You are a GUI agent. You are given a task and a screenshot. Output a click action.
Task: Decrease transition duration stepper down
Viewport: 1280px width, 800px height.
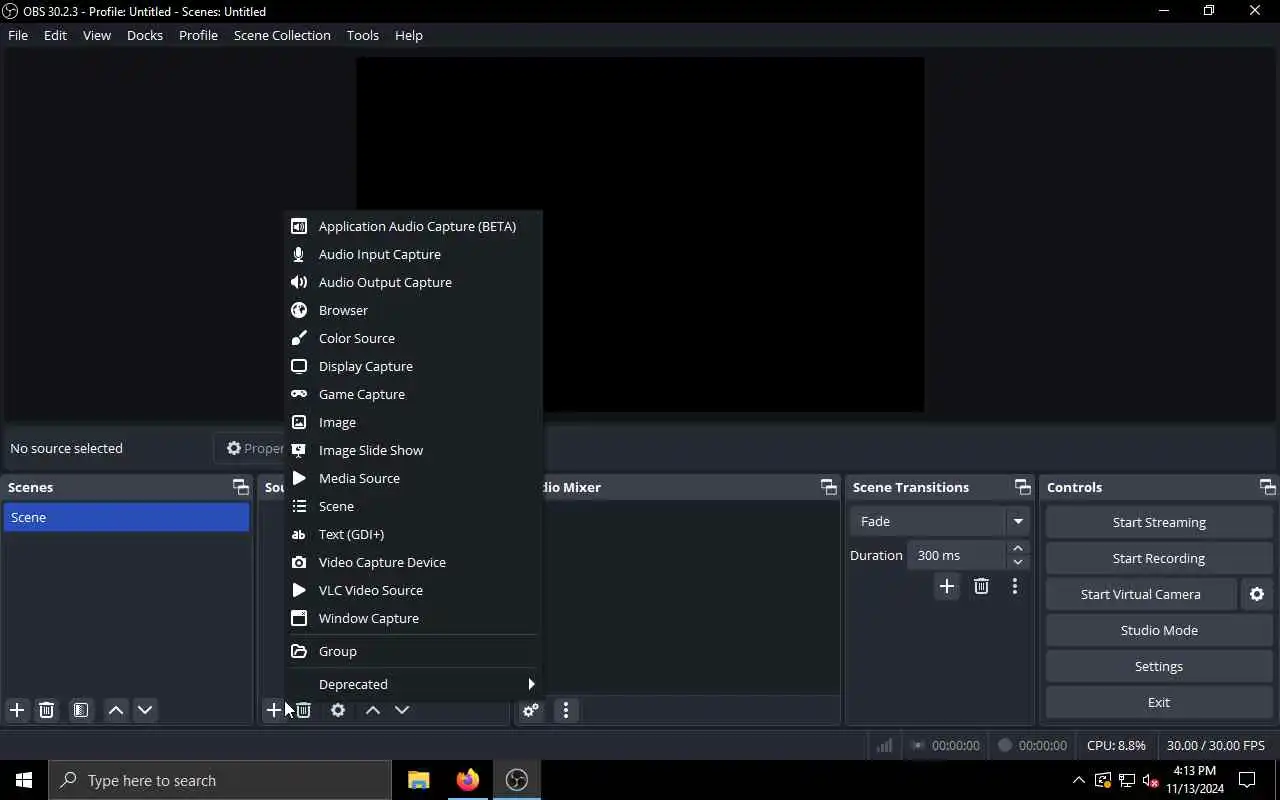tap(1018, 562)
